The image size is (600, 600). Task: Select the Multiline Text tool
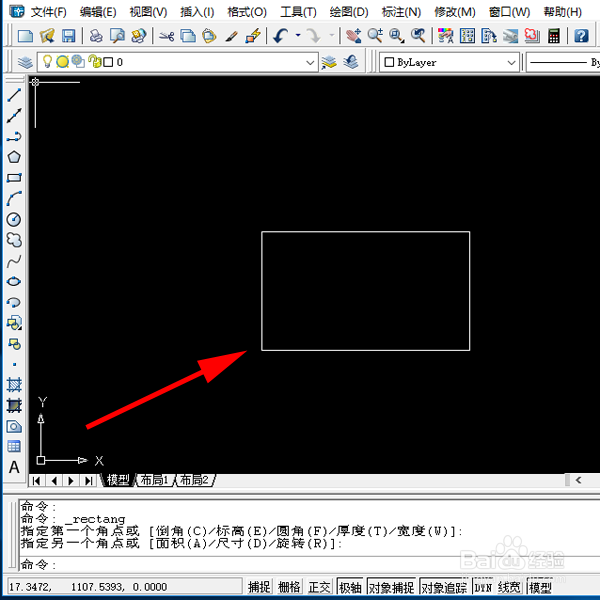pos(14,467)
